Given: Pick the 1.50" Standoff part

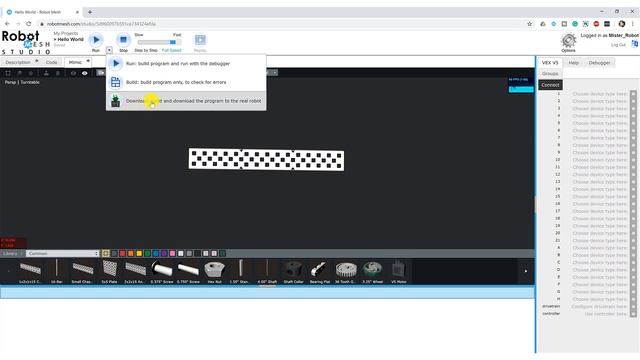Looking at the screenshot, I should click(241, 271).
